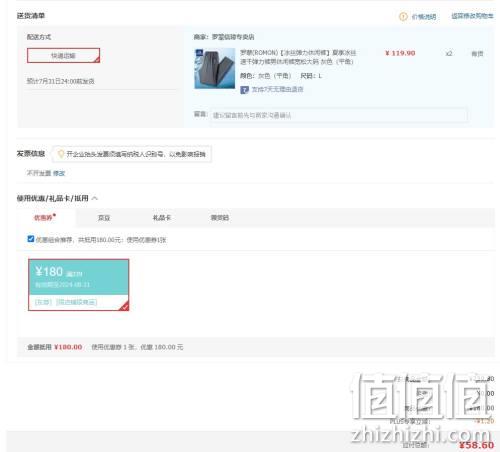Select the ¥180 coupon card
Screen dimensions: 500x452
(78, 285)
